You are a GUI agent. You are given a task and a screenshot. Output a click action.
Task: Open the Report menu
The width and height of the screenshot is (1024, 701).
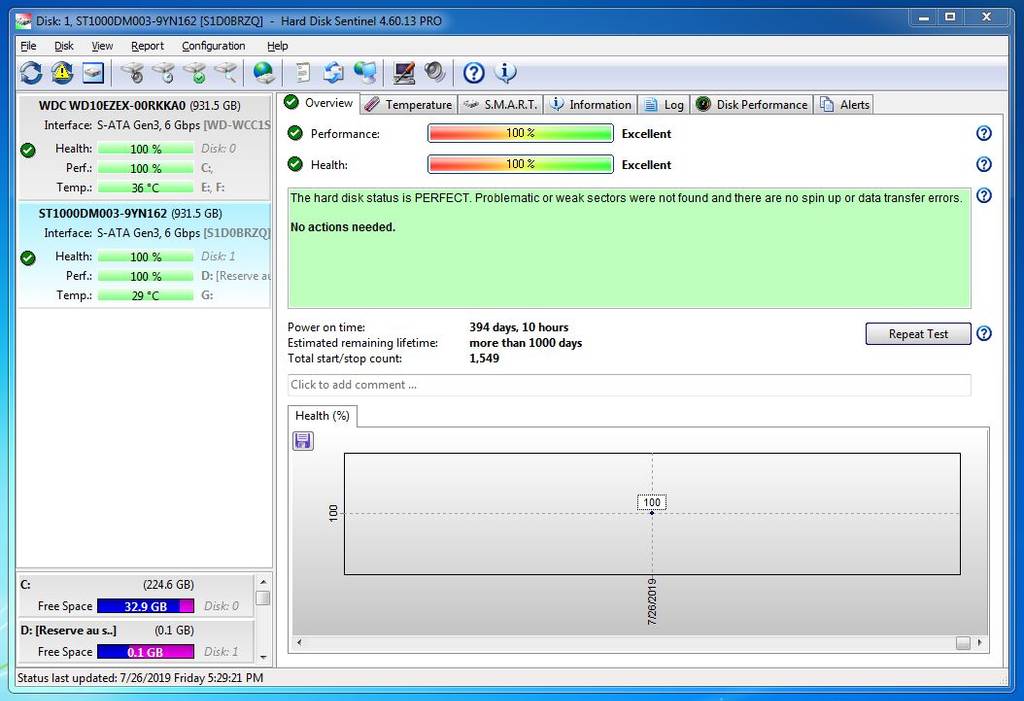click(x=147, y=46)
